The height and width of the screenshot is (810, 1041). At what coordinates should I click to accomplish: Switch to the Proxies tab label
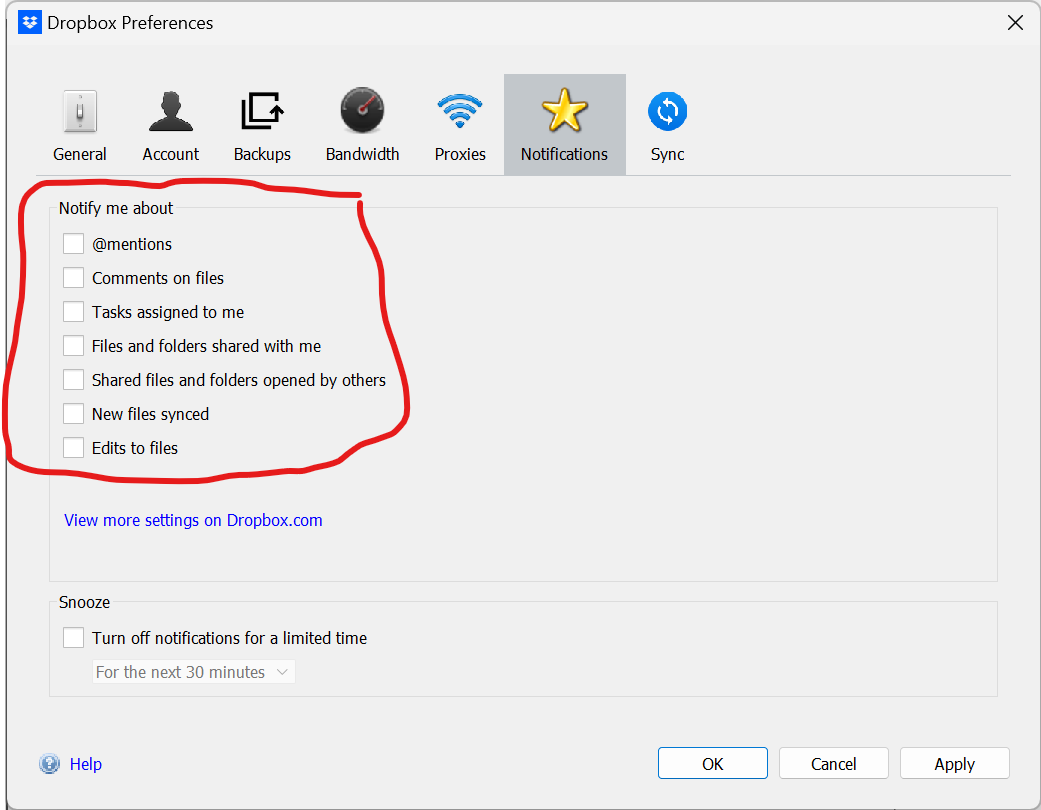460,154
